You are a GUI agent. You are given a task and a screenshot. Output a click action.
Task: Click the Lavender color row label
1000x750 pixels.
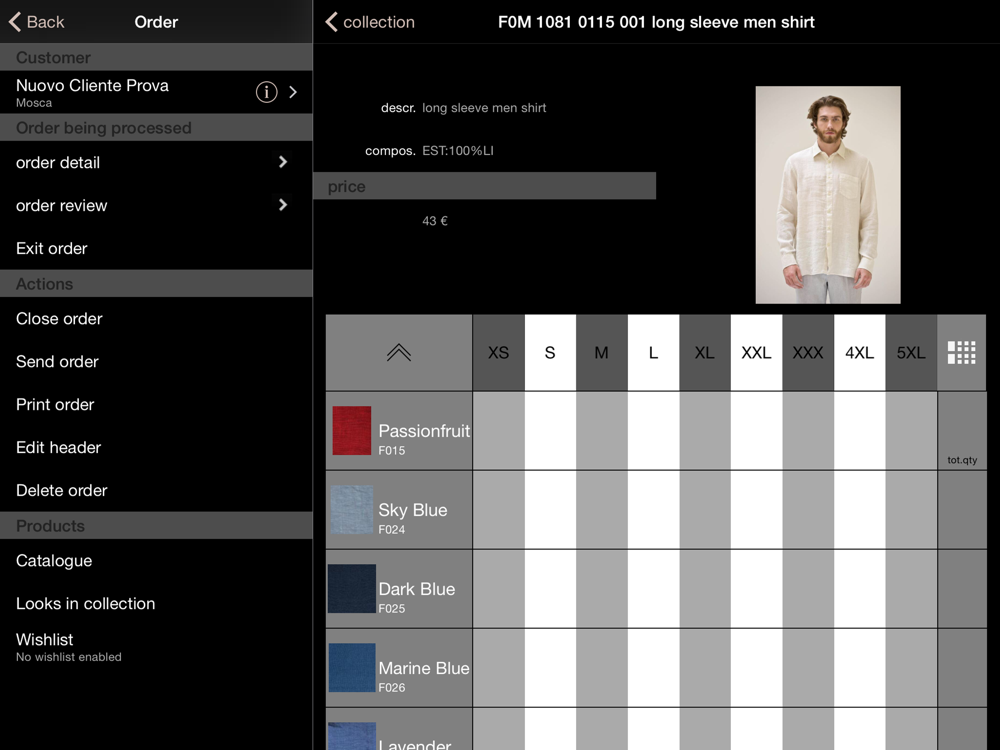(x=415, y=744)
